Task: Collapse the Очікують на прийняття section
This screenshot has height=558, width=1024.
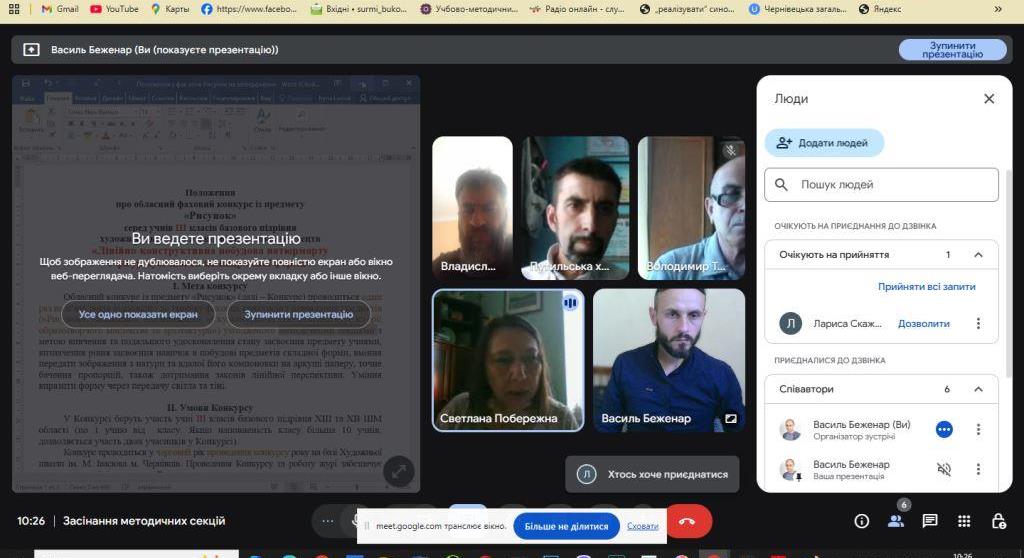Action: coord(978,255)
